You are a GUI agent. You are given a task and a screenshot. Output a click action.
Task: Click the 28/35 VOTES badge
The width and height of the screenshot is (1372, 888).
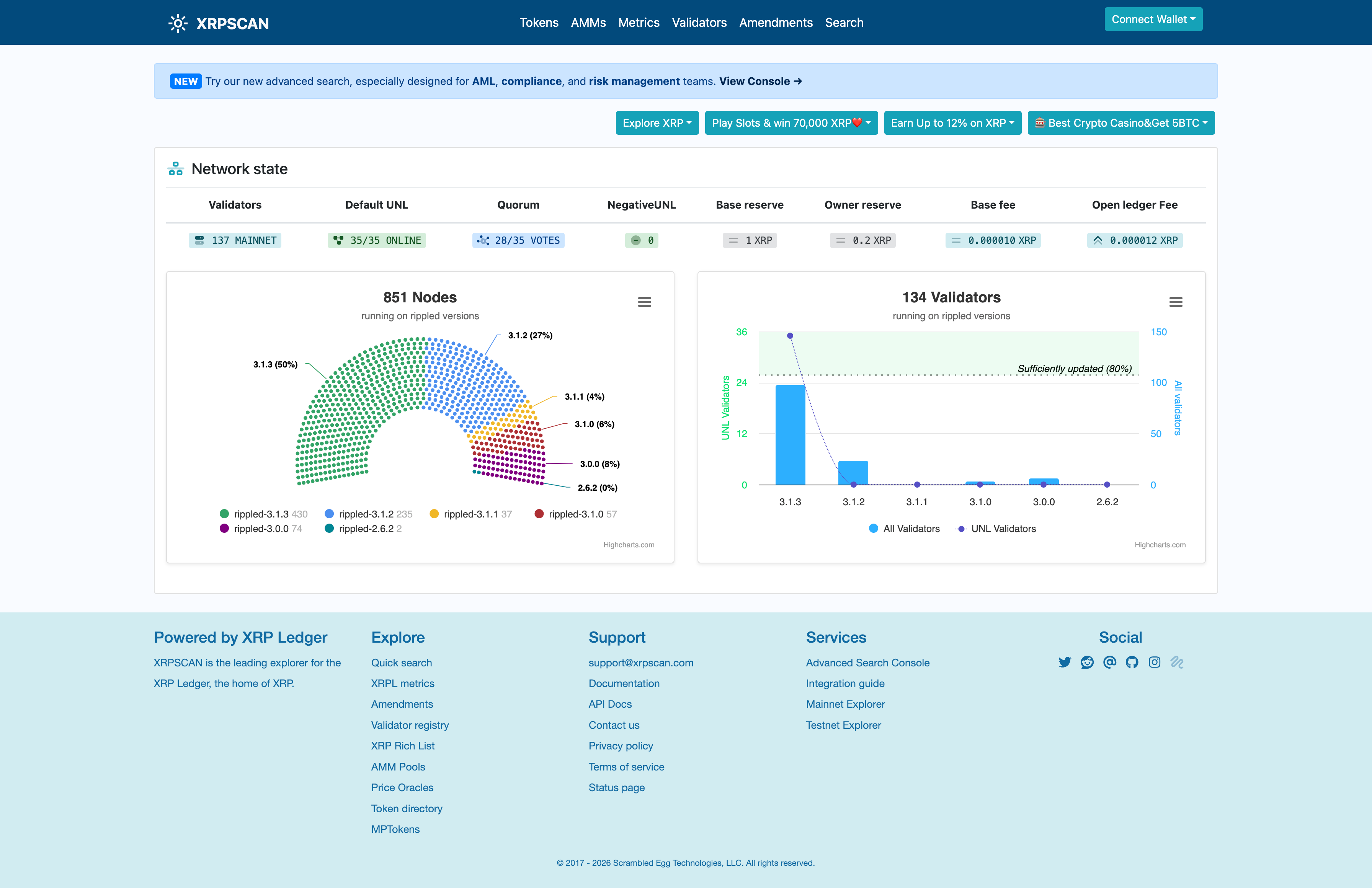pyautogui.click(x=518, y=240)
